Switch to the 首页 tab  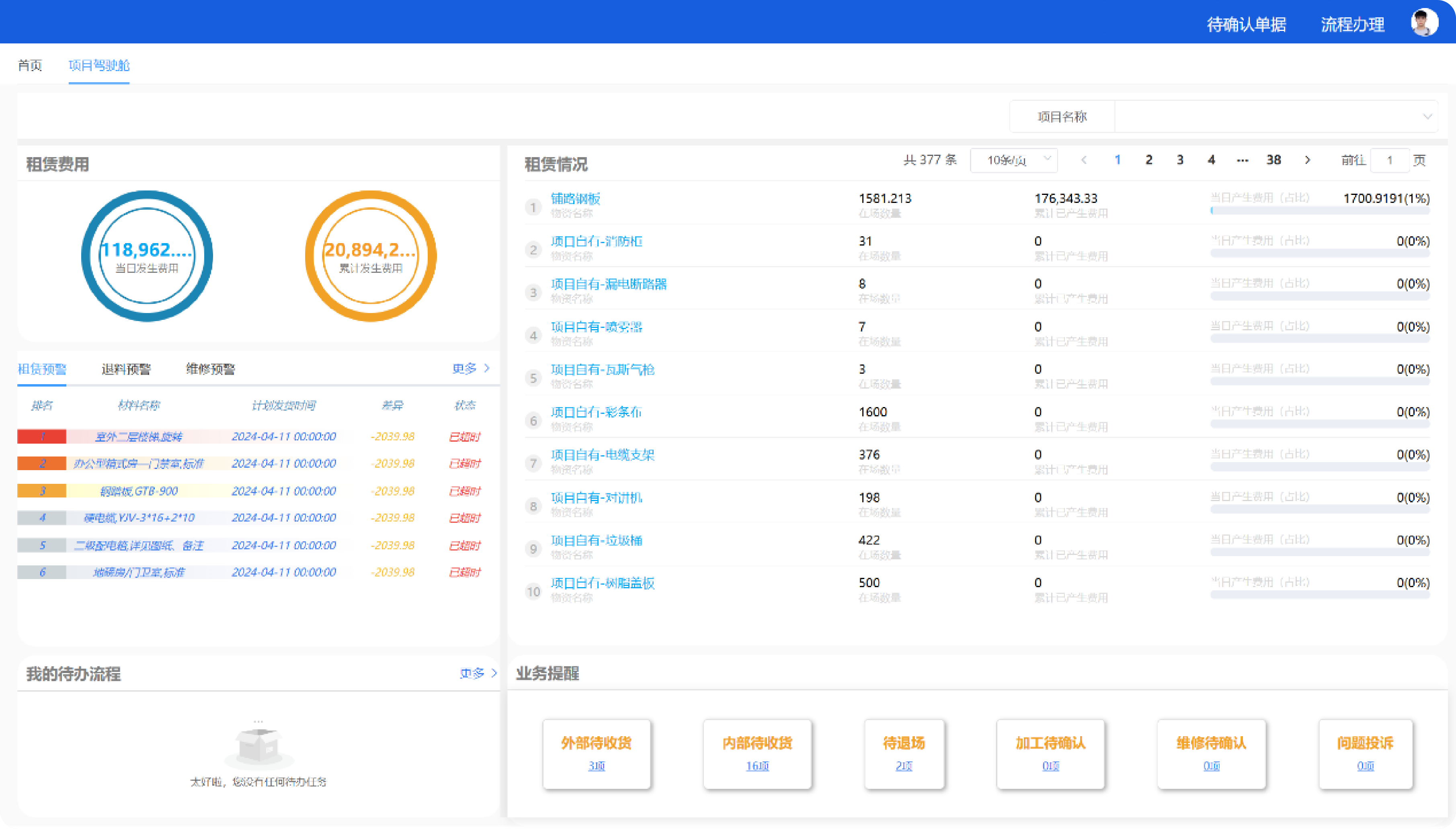coord(30,66)
